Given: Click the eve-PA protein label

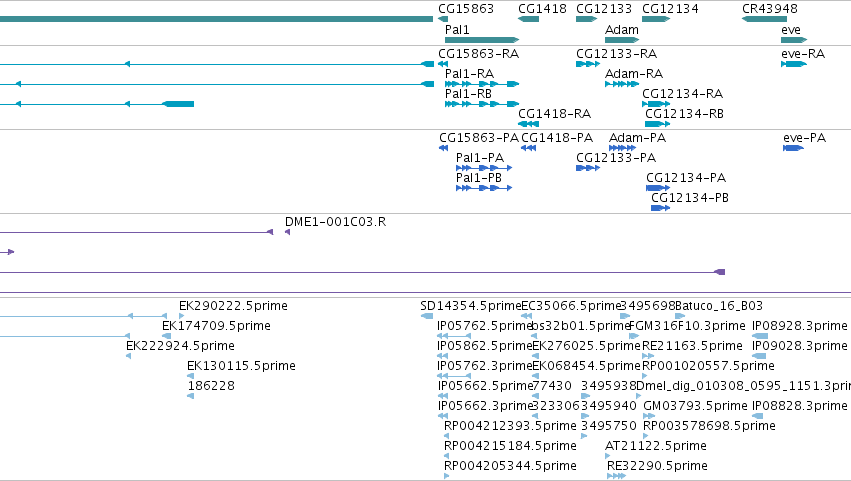Looking at the screenshot, I should tap(804, 138).
